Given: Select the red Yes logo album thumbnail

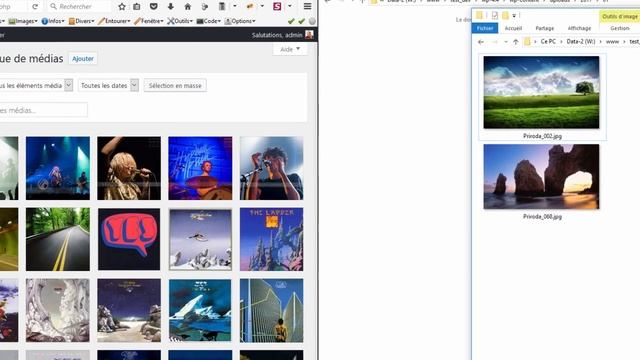Looking at the screenshot, I should pos(129,239).
